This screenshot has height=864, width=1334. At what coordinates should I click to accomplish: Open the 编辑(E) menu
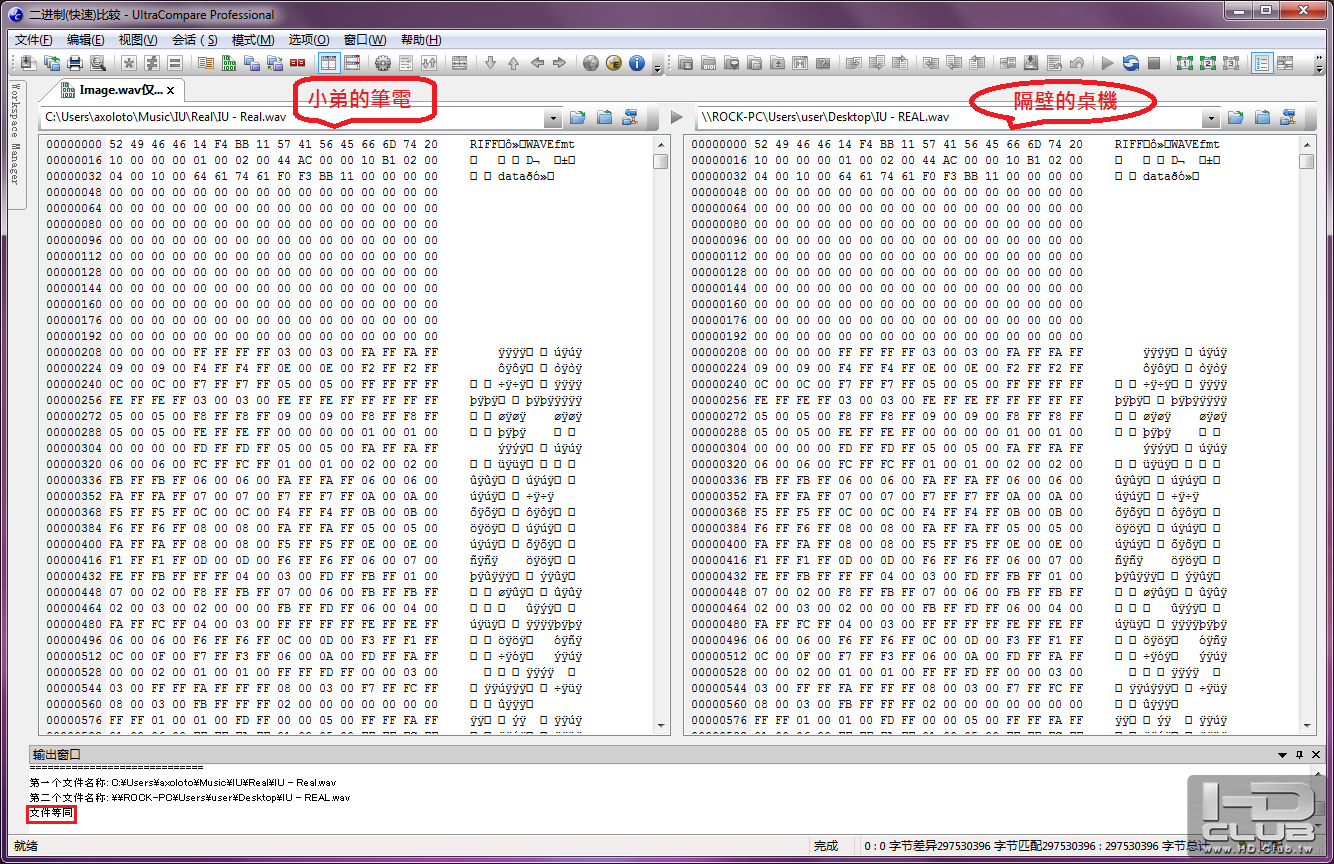pyautogui.click(x=86, y=40)
